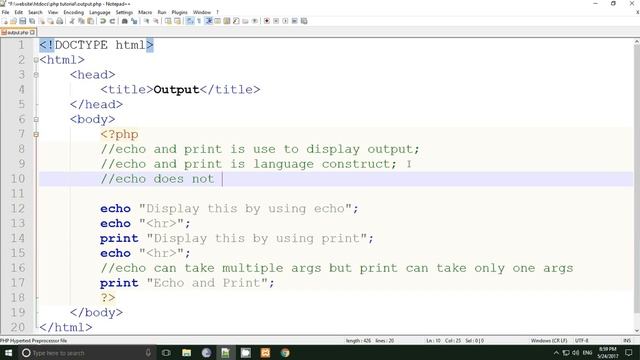Toggle synchronized horizontal scrolling
Viewport: 640px width, 360px height.
(177, 21)
